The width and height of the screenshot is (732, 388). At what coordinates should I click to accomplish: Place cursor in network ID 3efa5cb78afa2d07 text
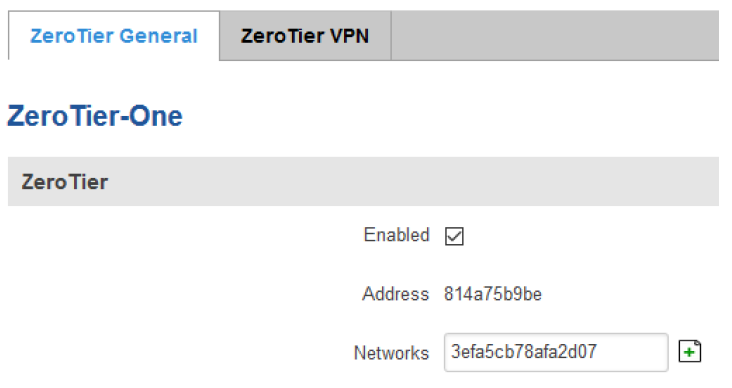[524, 352]
